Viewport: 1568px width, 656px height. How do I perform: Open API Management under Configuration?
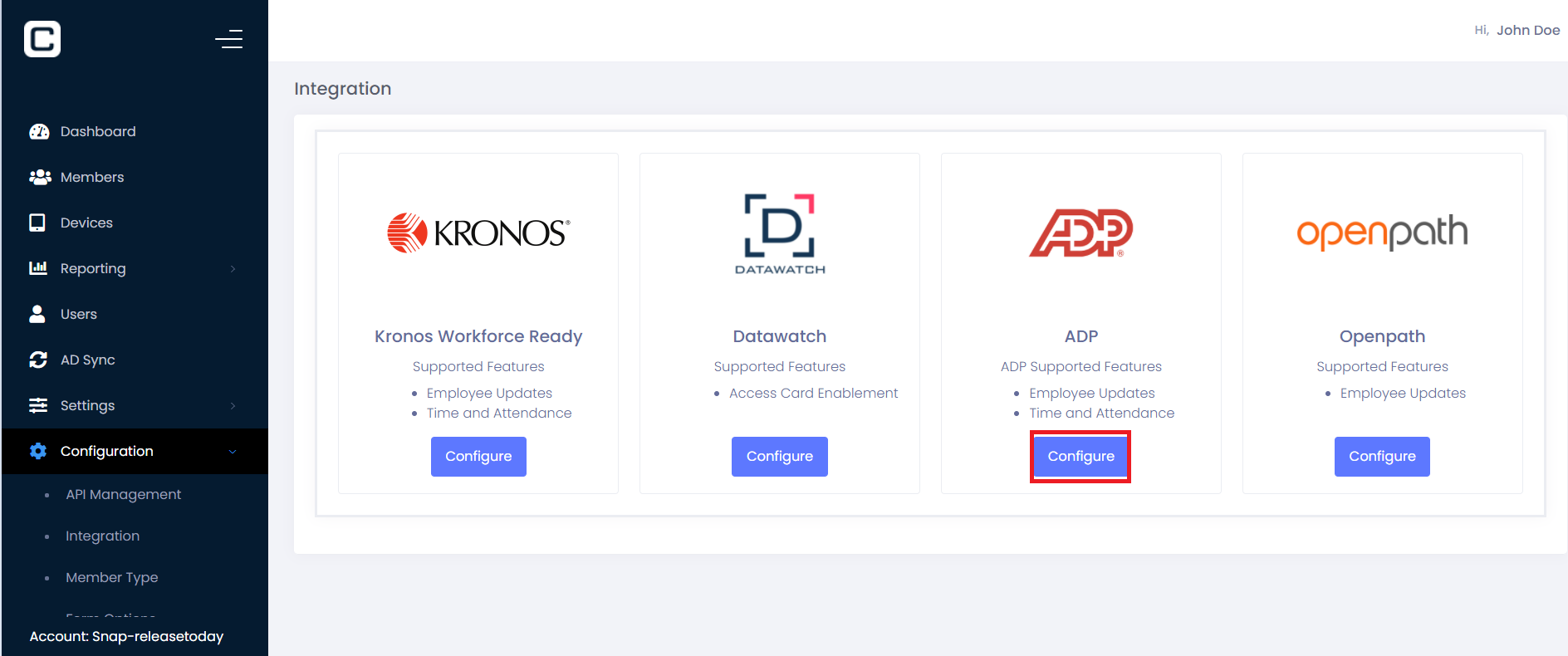point(123,494)
